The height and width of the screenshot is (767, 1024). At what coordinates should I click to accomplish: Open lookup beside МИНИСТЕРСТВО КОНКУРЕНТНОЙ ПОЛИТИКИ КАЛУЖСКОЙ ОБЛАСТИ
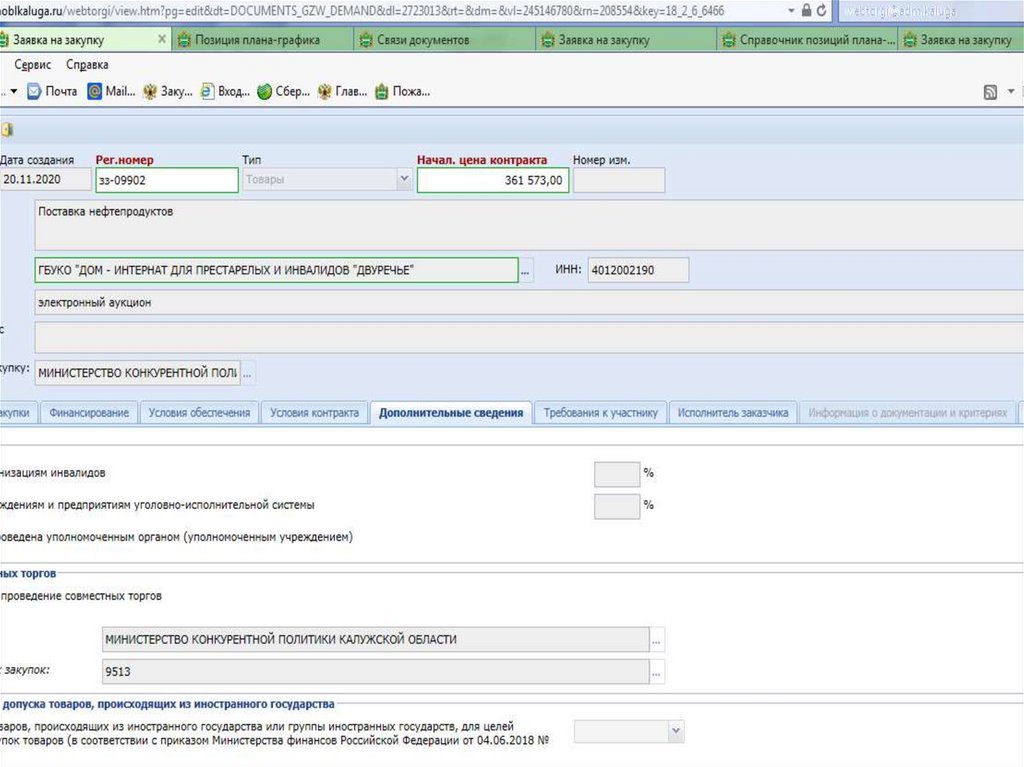pyautogui.click(x=657, y=639)
